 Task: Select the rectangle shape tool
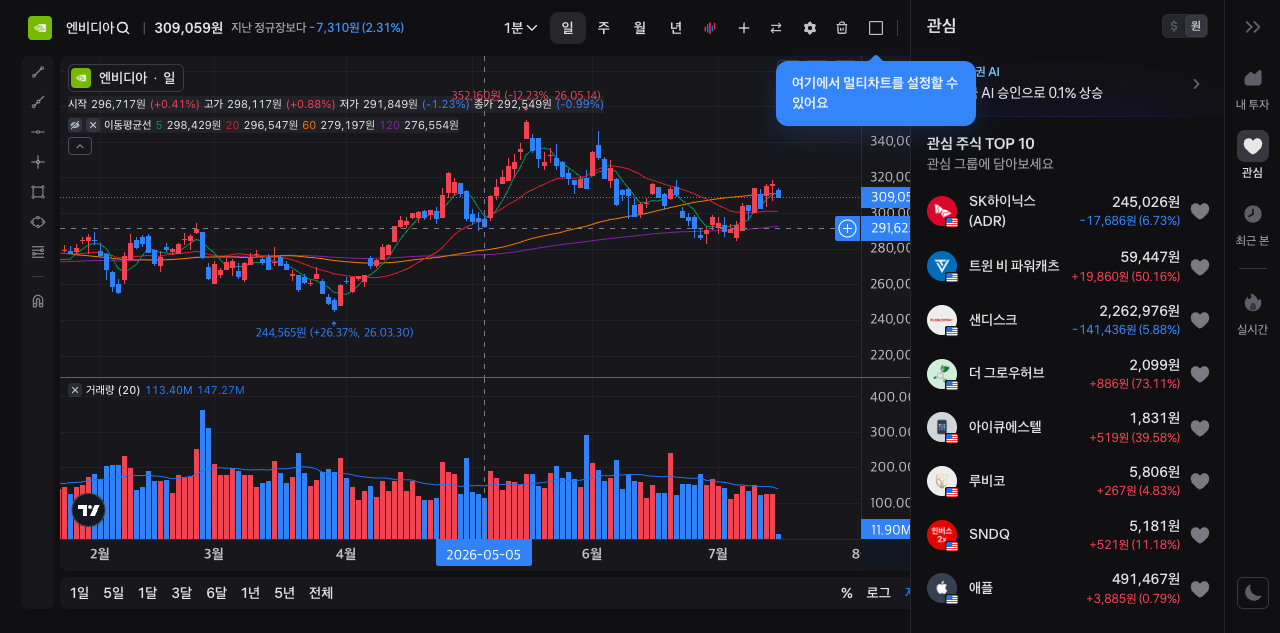pos(38,192)
